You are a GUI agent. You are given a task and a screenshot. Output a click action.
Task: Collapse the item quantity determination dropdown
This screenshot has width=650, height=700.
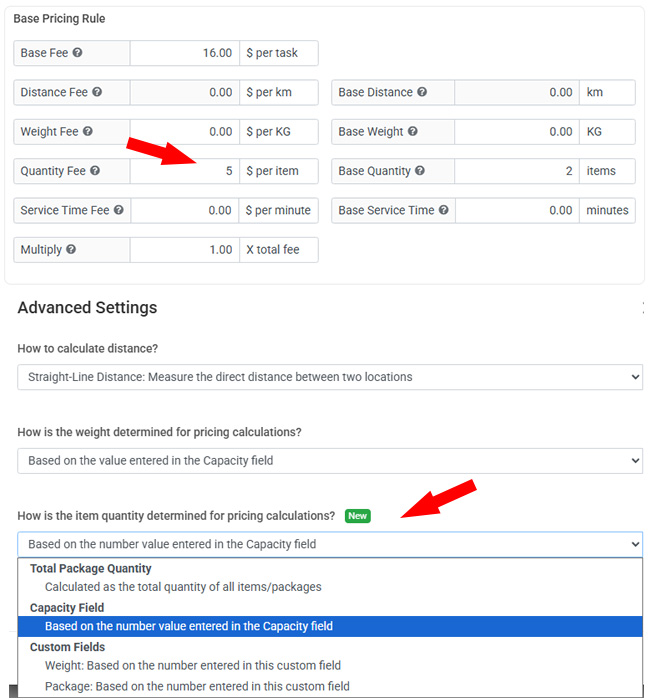tap(330, 544)
